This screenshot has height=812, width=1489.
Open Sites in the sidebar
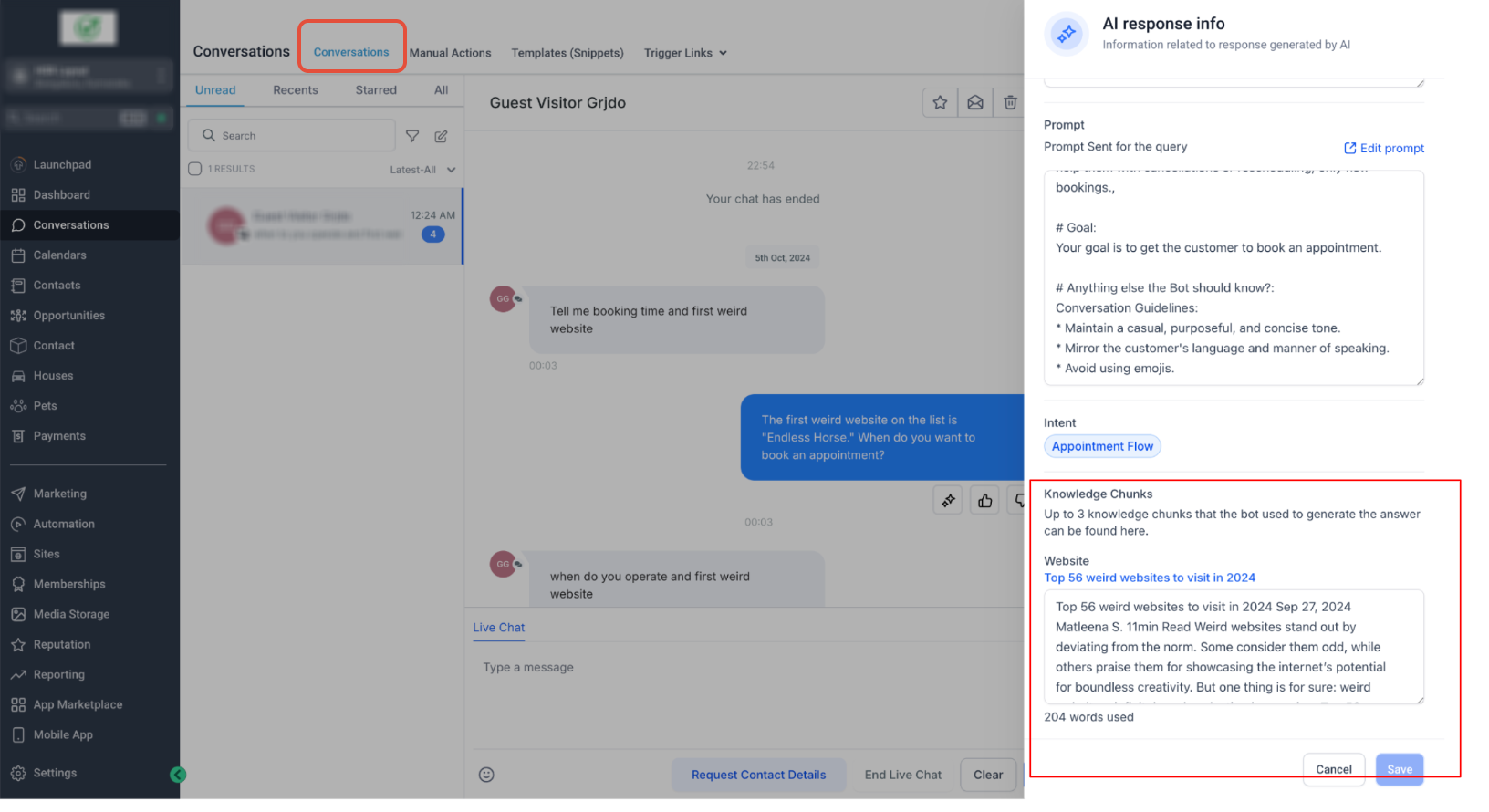pyautogui.click(x=47, y=554)
